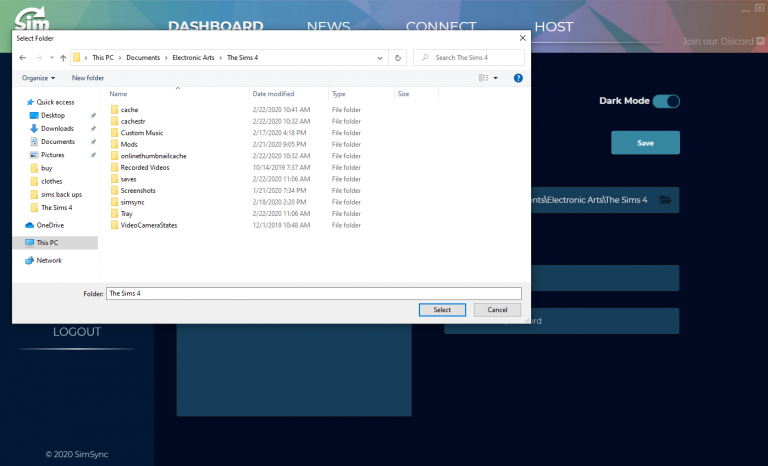Click the SimSync Save button

tap(645, 143)
